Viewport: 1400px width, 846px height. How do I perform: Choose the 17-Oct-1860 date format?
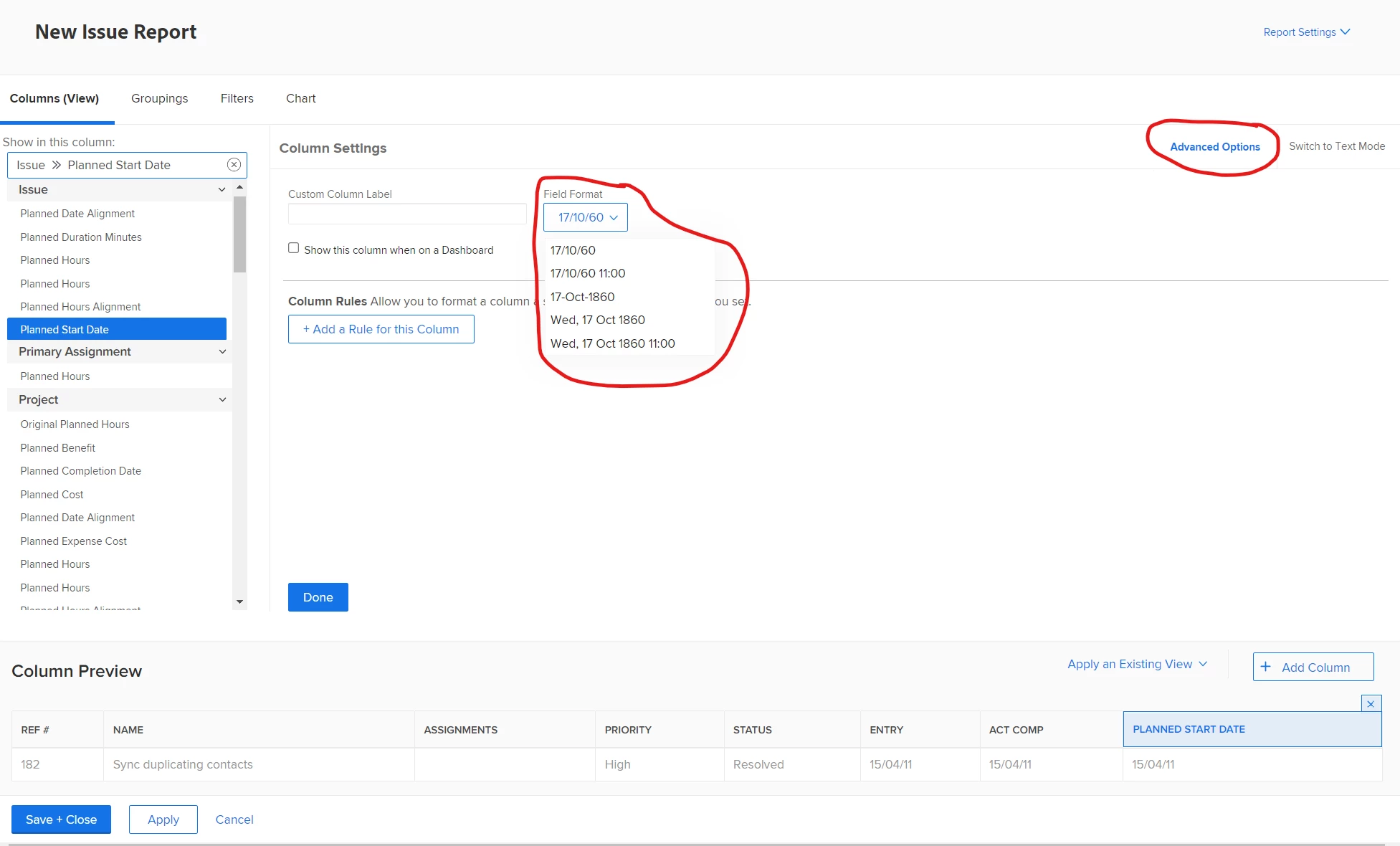(x=582, y=297)
